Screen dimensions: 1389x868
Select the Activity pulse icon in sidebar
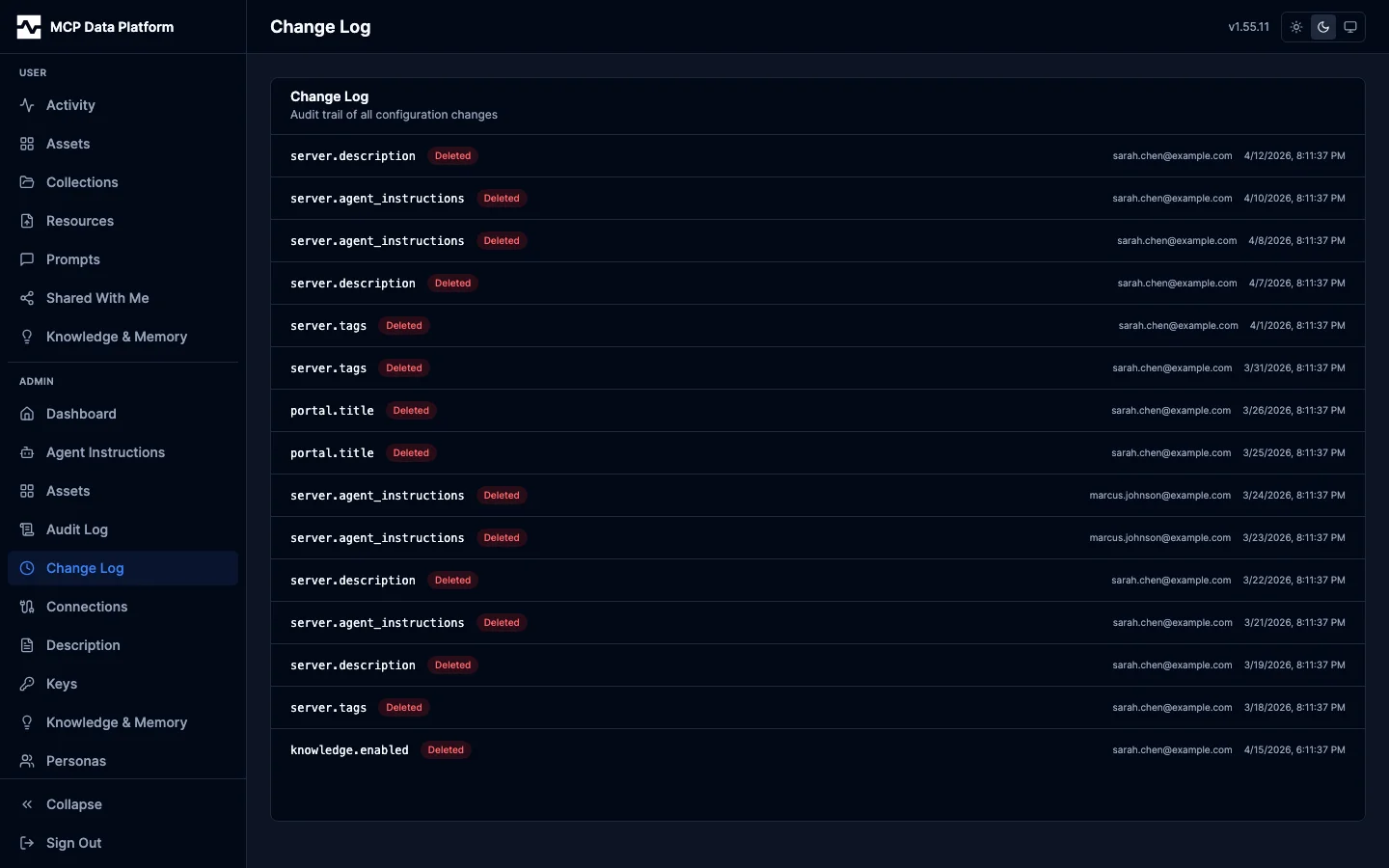point(26,105)
